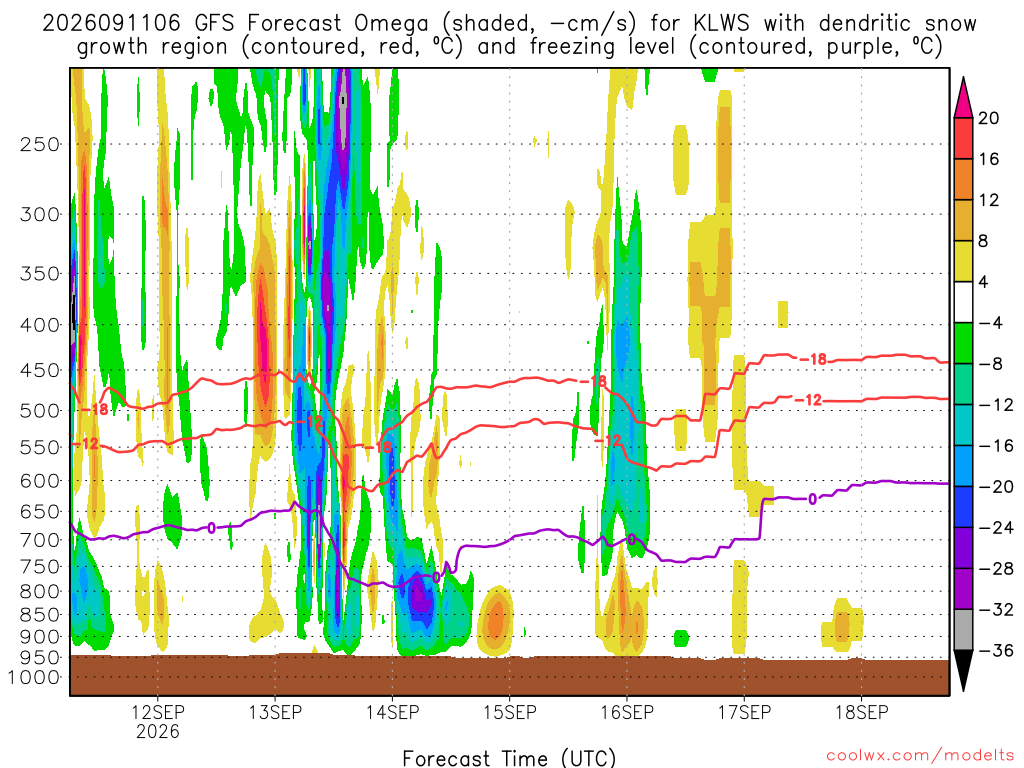
Task: Click the 20 label on the color bar
Action: [989, 118]
